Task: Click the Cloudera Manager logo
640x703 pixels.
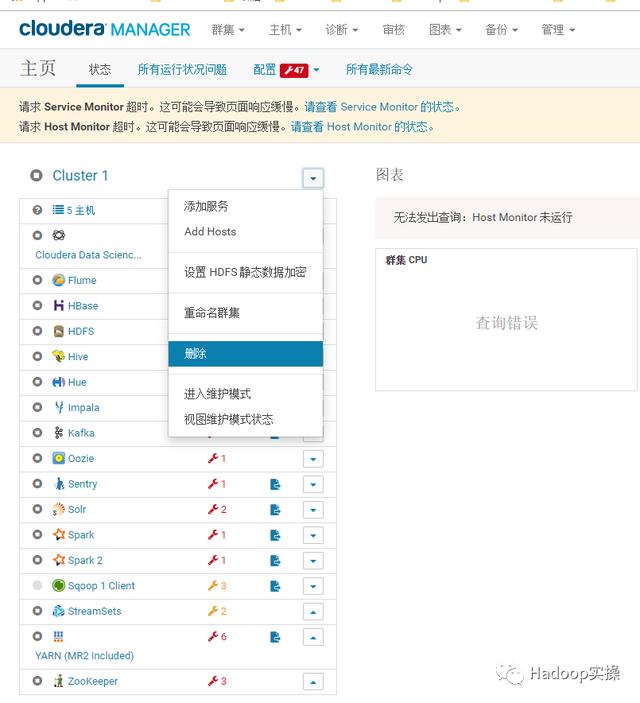Action: (104, 29)
